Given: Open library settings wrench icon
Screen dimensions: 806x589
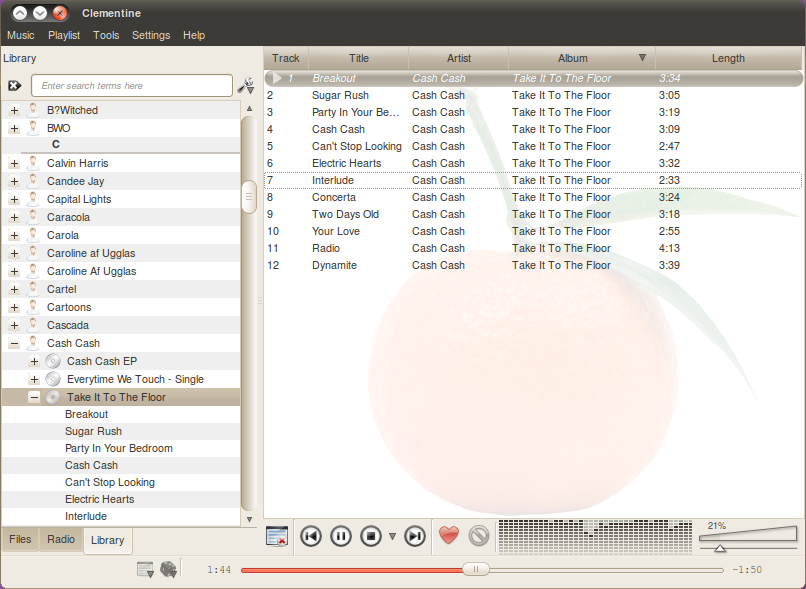Looking at the screenshot, I should pos(246,86).
